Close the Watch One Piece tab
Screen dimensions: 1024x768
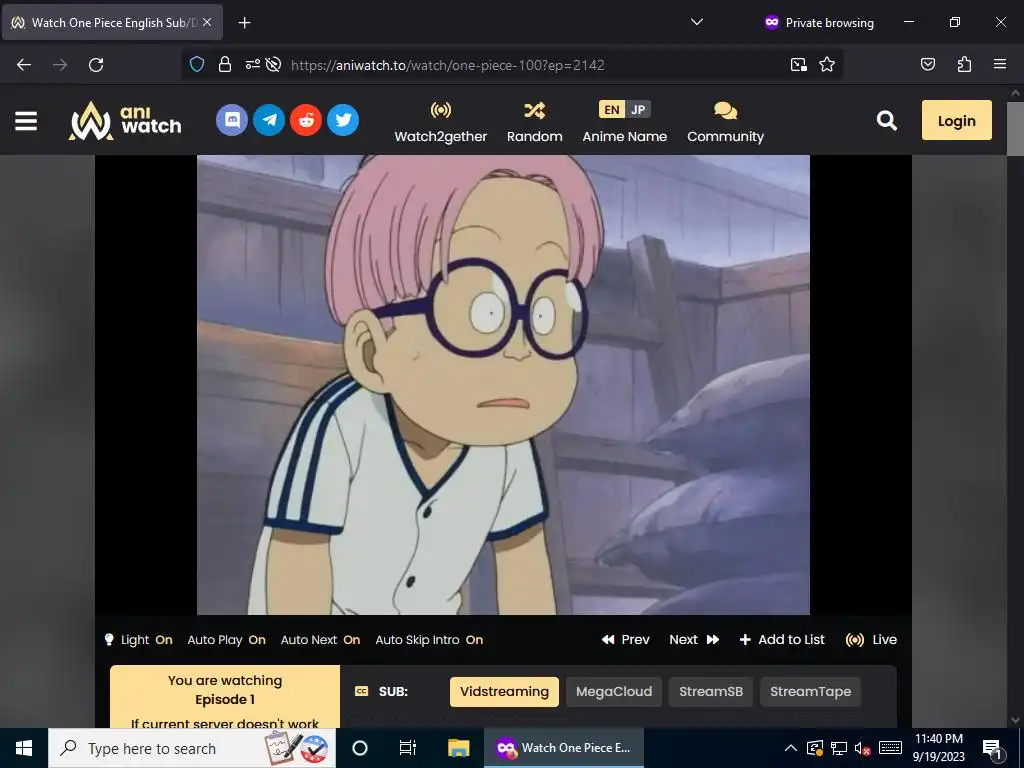click(207, 22)
